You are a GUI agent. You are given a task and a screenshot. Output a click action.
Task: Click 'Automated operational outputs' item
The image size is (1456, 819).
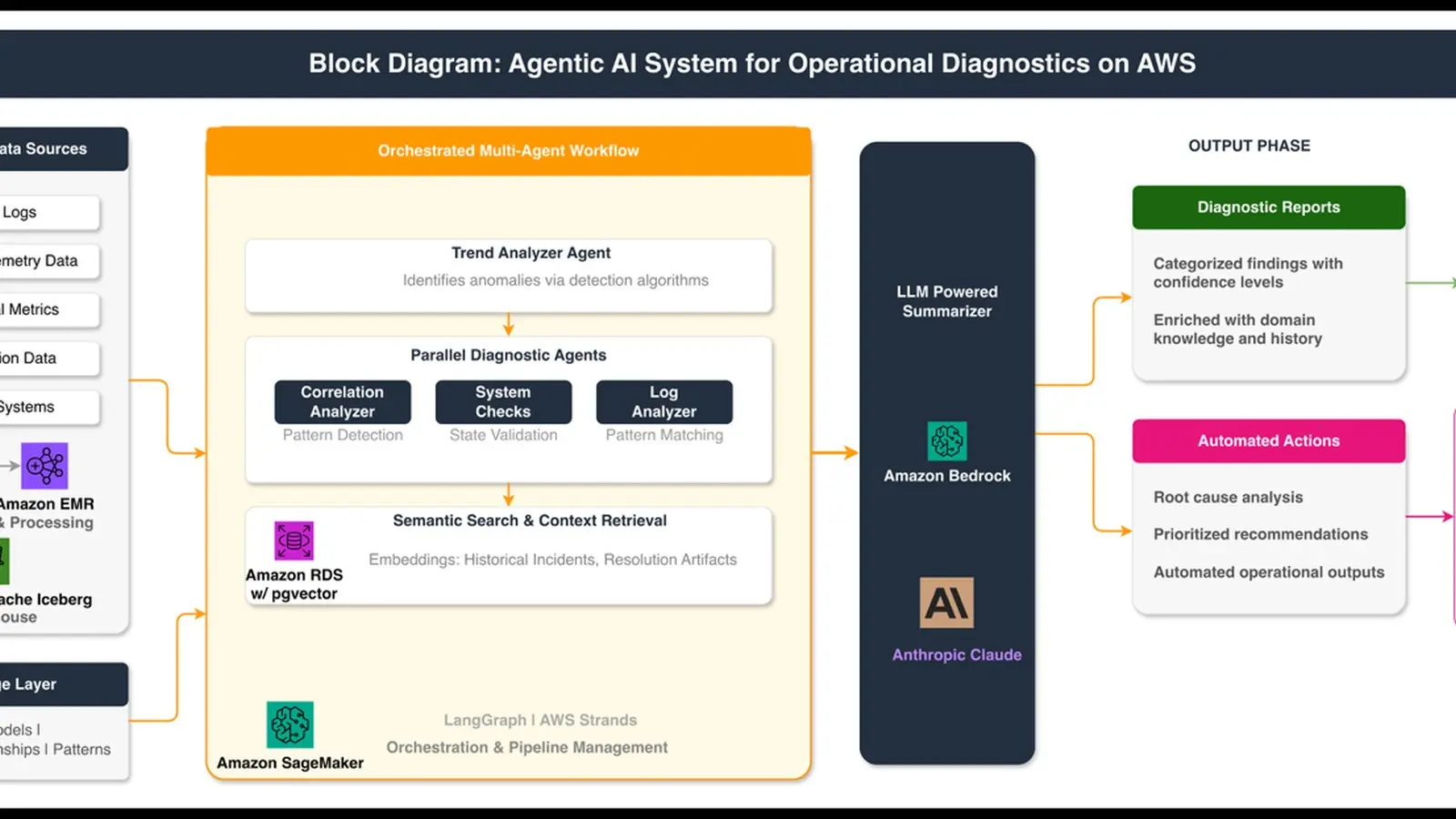click(x=1269, y=572)
